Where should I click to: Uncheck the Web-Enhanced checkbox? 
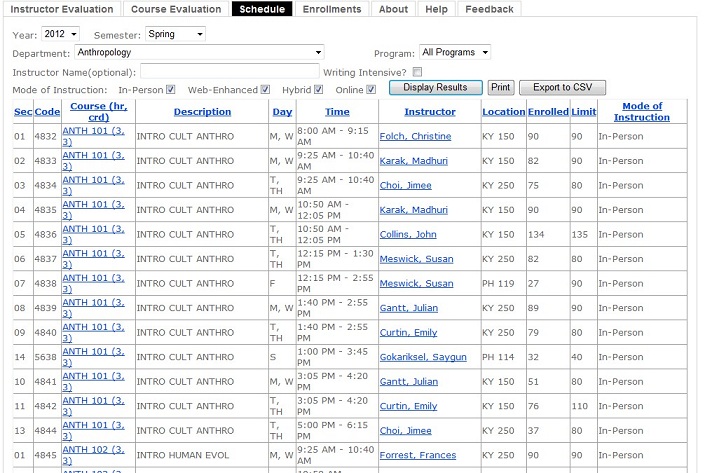[x=265, y=89]
